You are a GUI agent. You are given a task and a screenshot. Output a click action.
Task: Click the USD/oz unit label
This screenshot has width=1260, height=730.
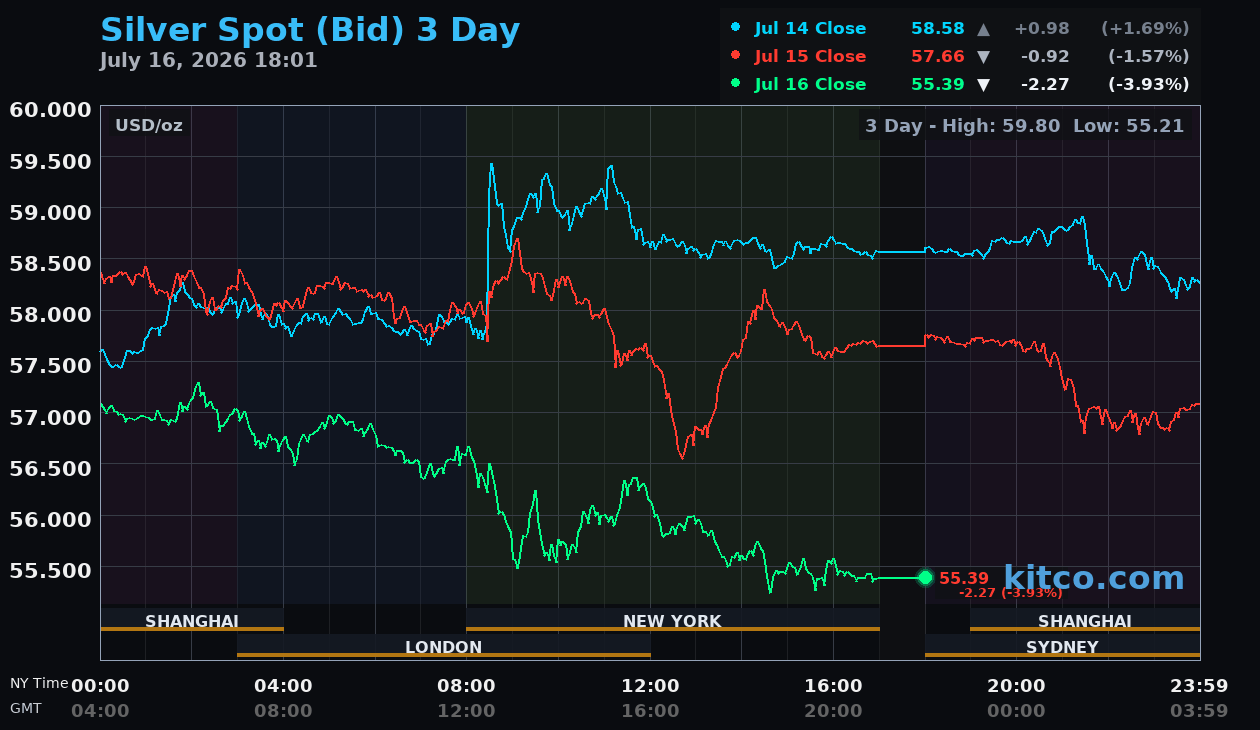(149, 126)
